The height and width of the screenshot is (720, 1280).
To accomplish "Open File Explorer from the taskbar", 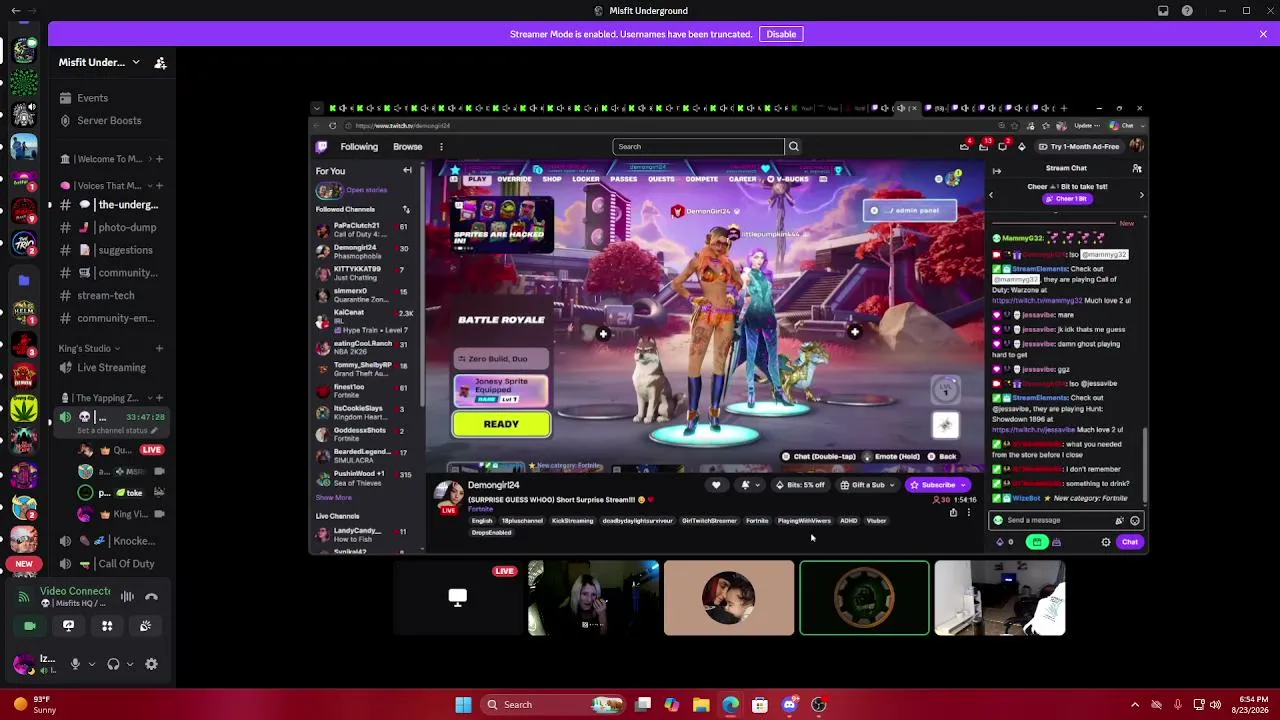I will tap(701, 705).
